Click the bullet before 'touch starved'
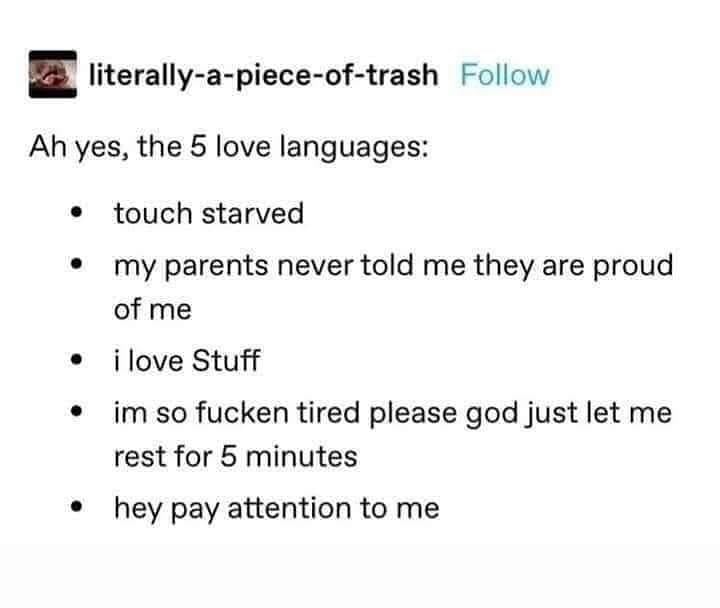The width and height of the screenshot is (720, 608). coord(76,214)
